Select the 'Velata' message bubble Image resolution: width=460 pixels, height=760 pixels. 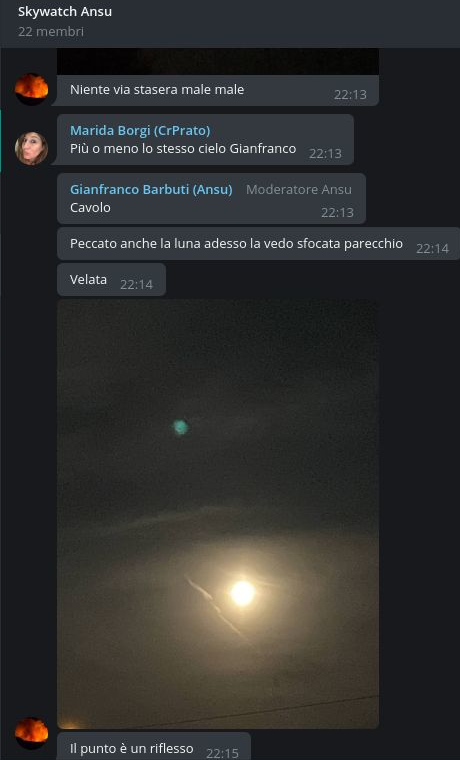click(x=111, y=280)
